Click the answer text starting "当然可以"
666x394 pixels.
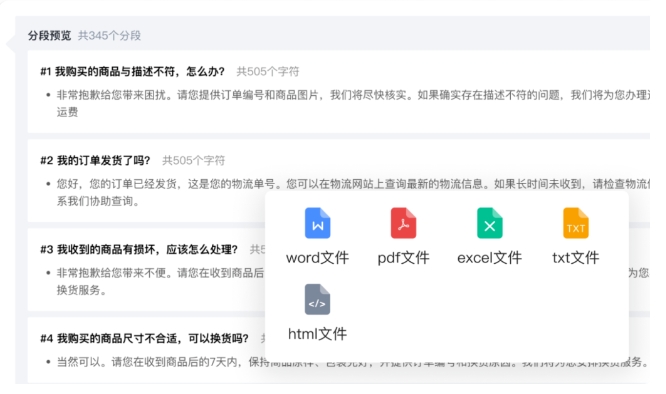pos(353,362)
